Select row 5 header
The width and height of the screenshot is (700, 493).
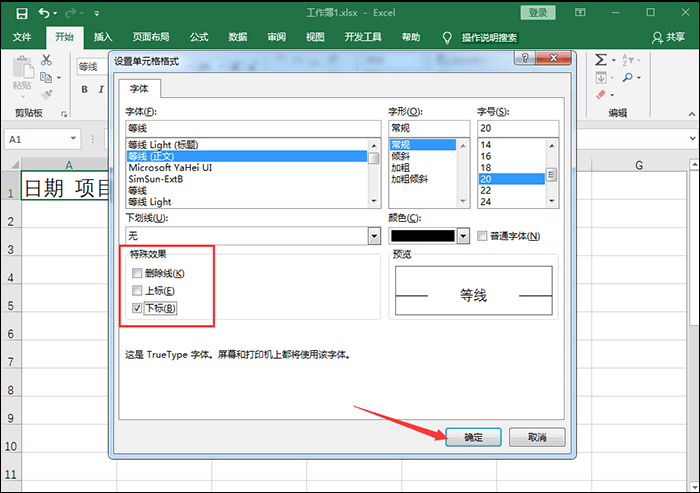[x=11, y=306]
